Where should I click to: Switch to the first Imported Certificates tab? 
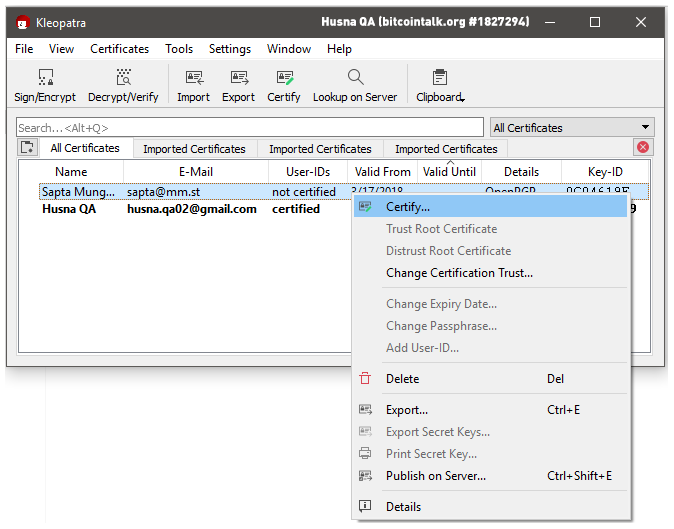[194, 149]
